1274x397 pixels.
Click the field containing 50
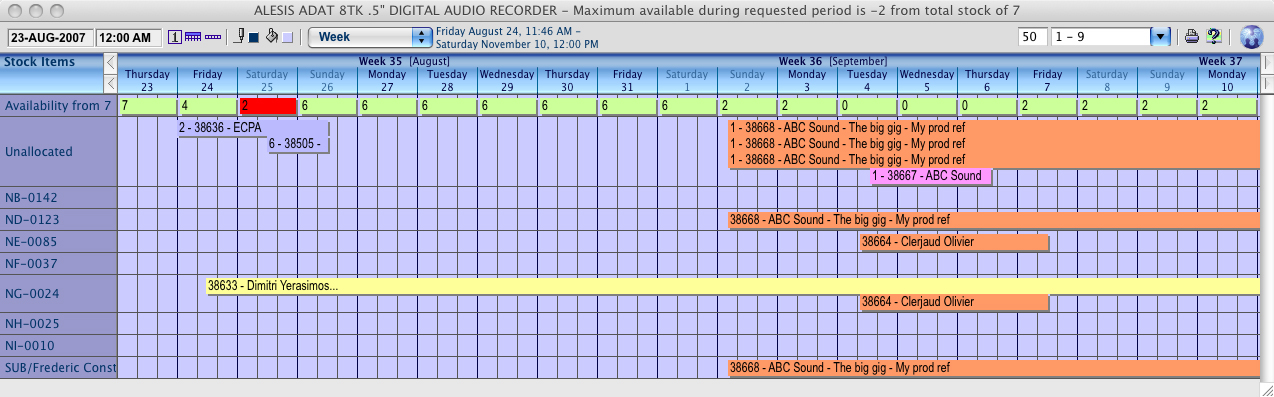[1033, 37]
